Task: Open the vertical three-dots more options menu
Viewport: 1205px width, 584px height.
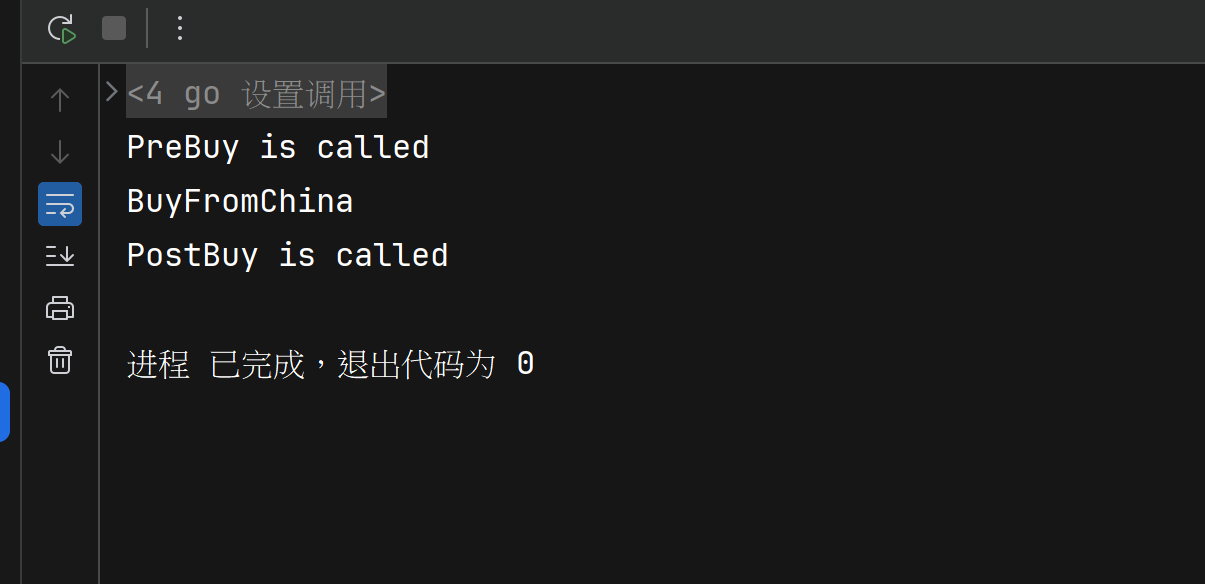Action: 180,28
